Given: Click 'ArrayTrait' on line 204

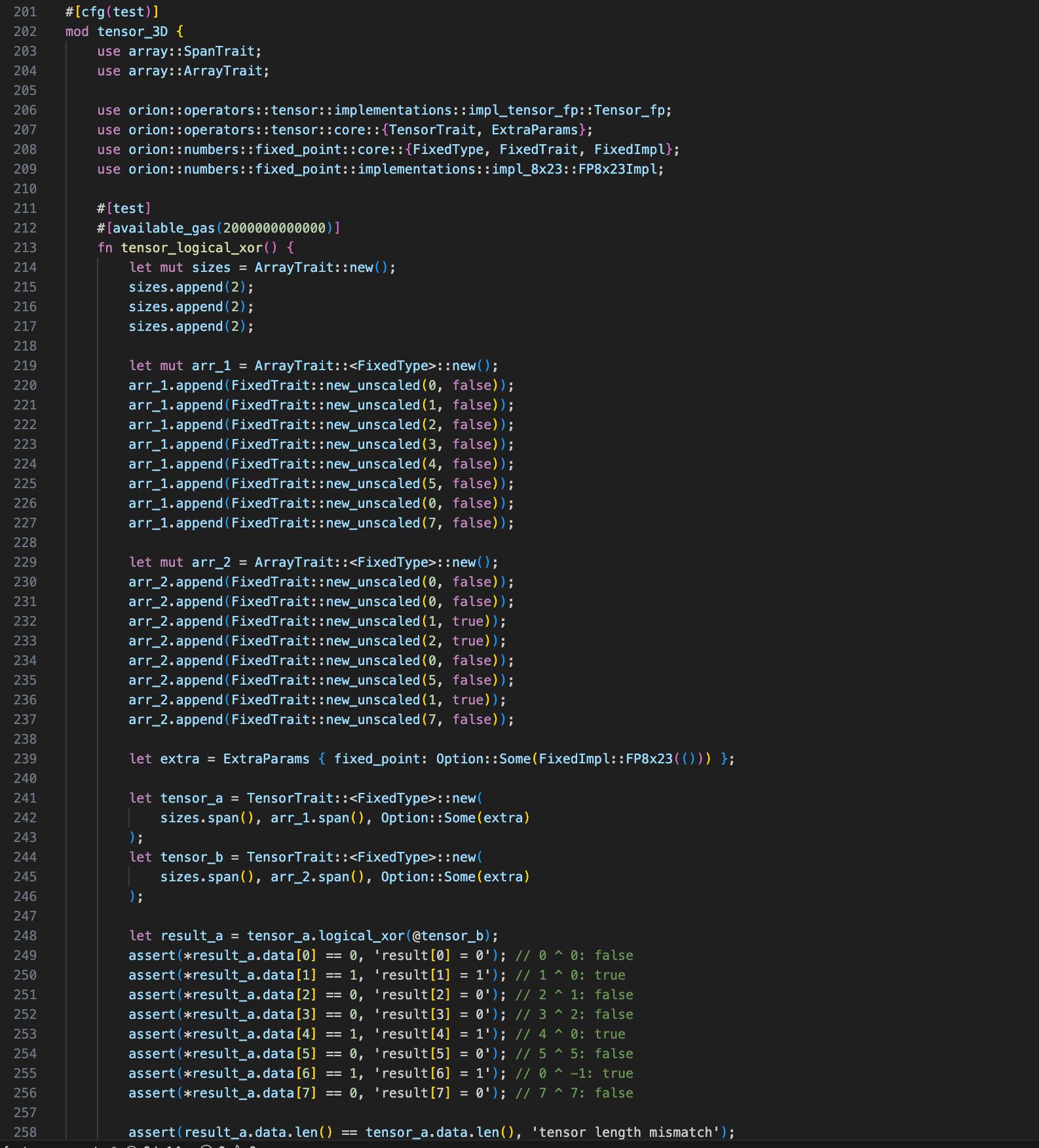Looking at the screenshot, I should 223,71.
